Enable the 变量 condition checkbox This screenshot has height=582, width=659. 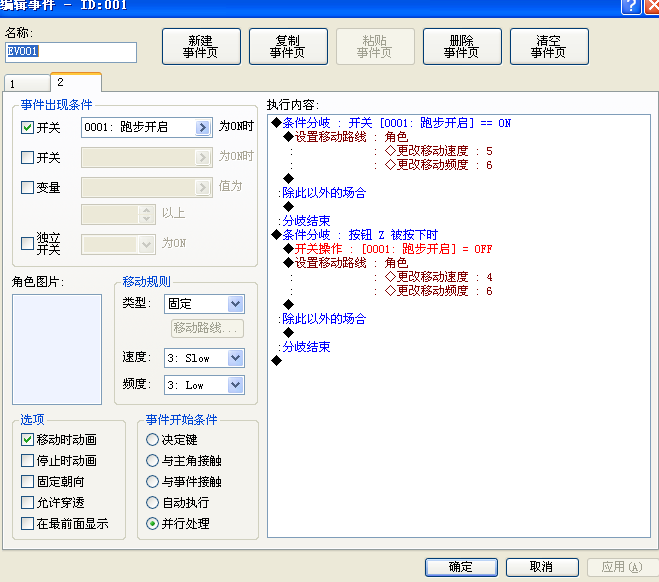27,187
